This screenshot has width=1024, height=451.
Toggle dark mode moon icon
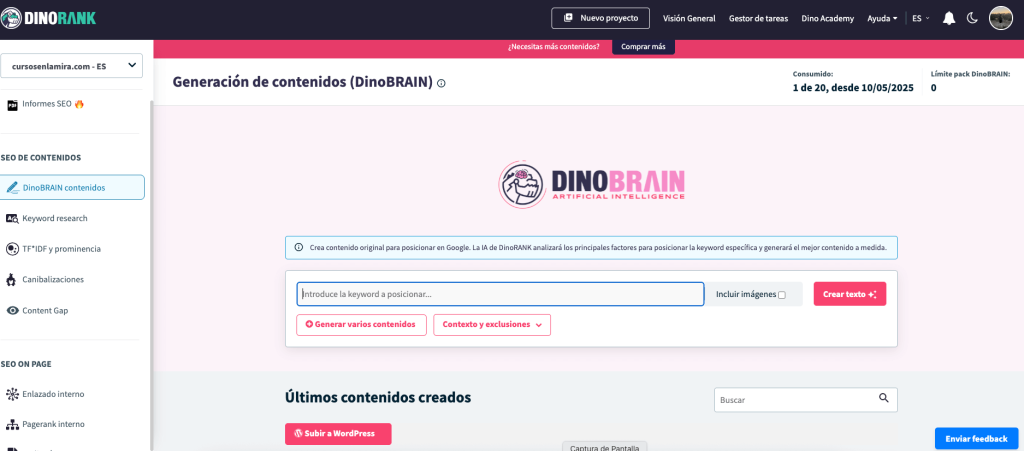[x=972, y=18]
